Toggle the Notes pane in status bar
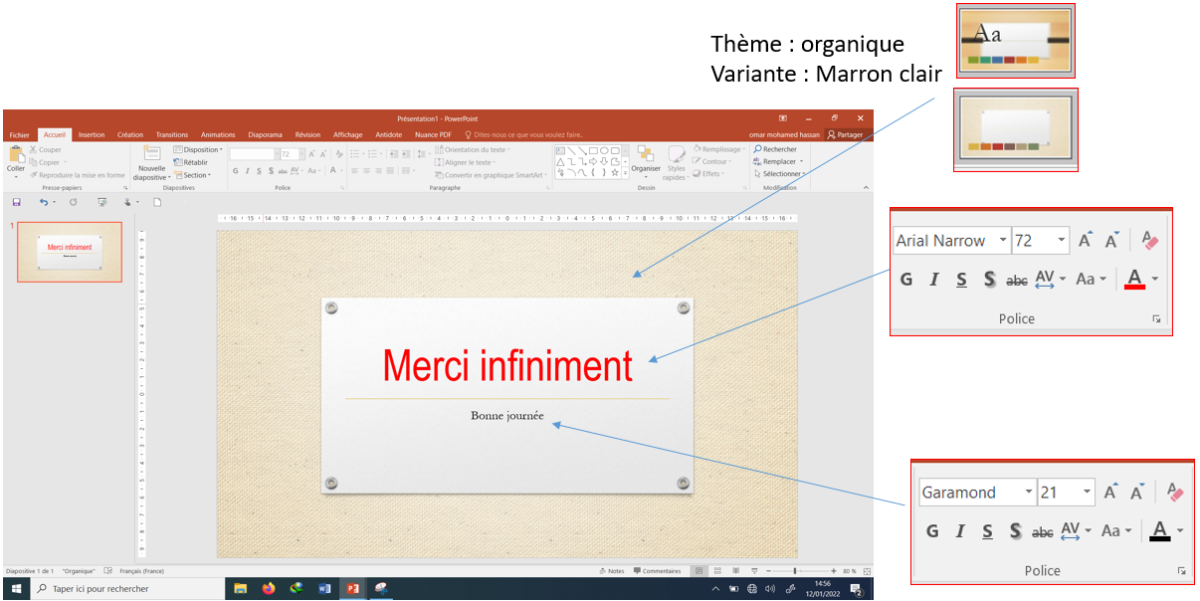This screenshot has width=1200, height=601. coord(612,571)
